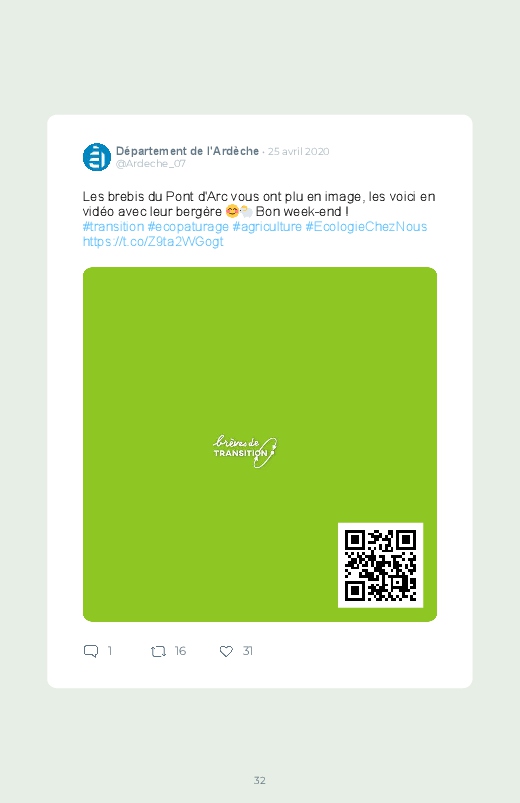Follow the t.co/Z9ta2WGogt link
Viewport: 520px width, 803px height.
[x=153, y=242]
